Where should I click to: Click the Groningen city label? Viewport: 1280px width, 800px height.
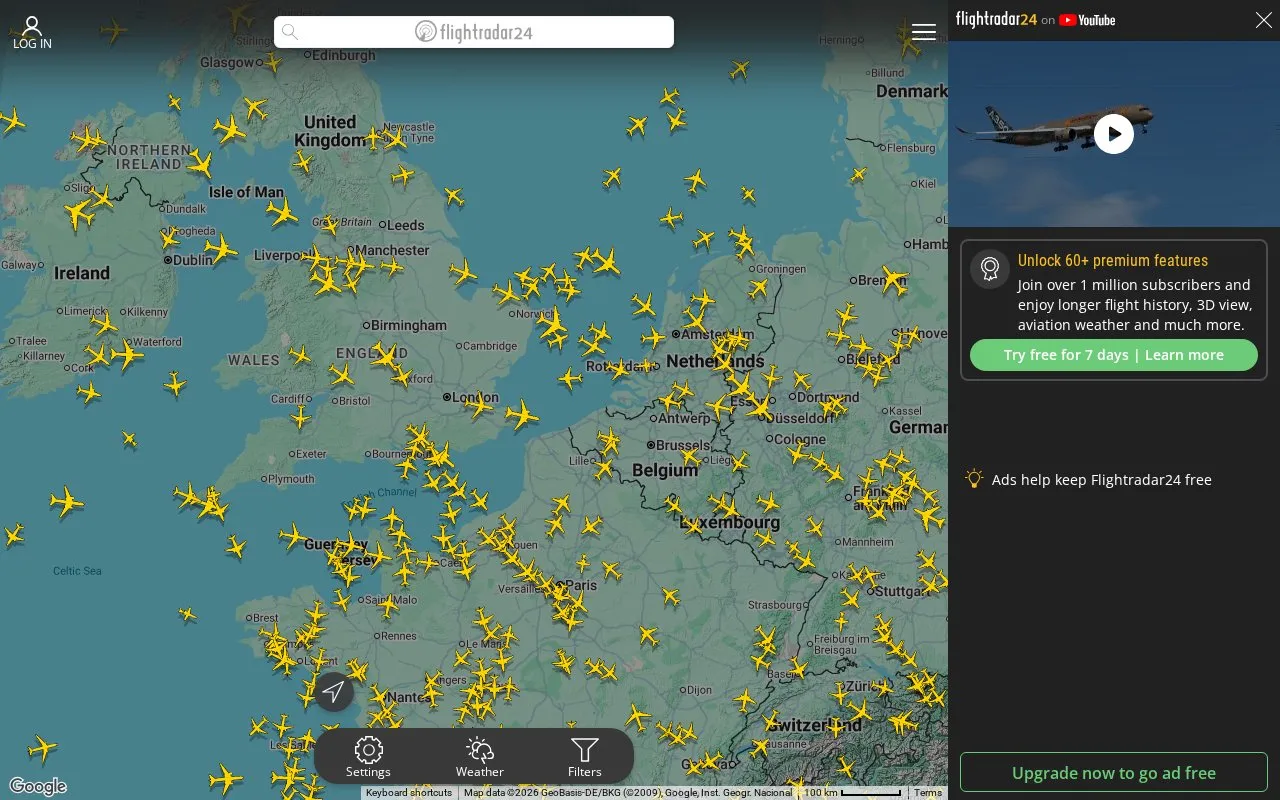point(781,269)
